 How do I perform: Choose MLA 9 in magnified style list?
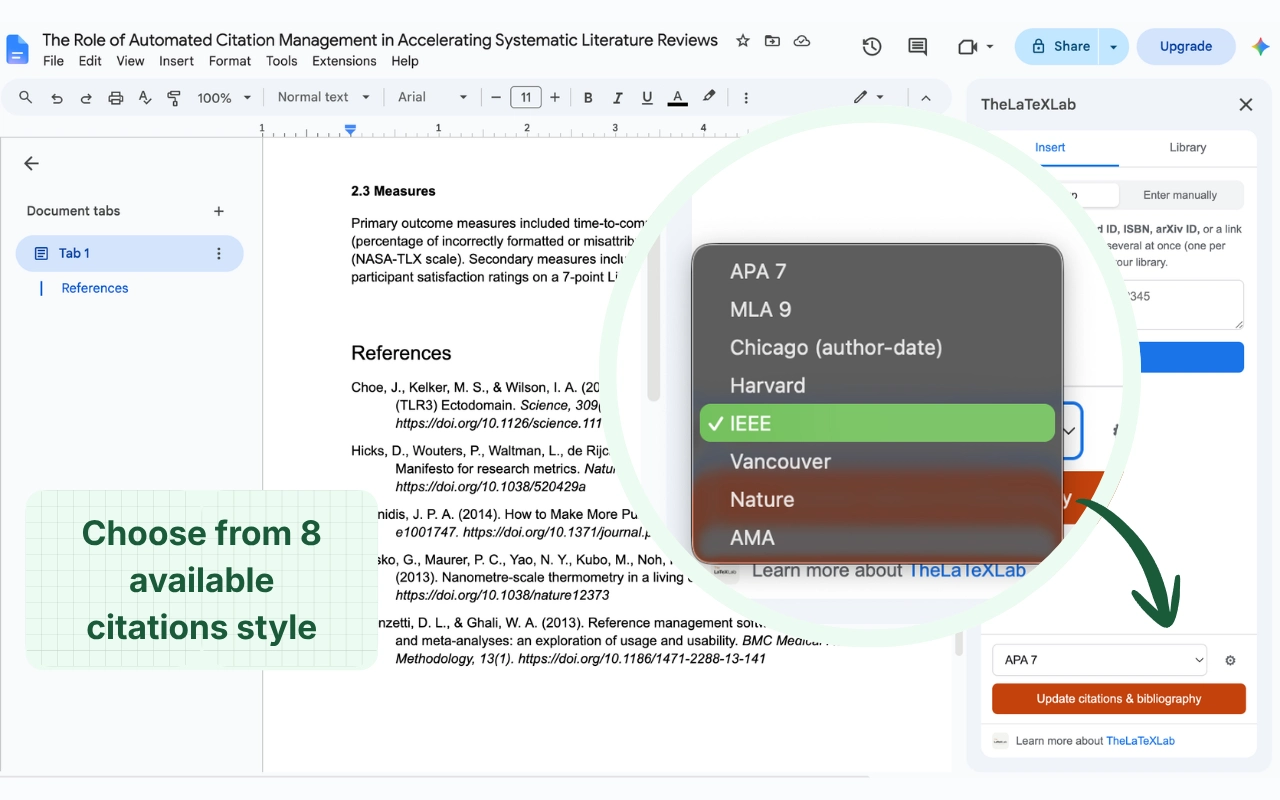click(x=877, y=309)
